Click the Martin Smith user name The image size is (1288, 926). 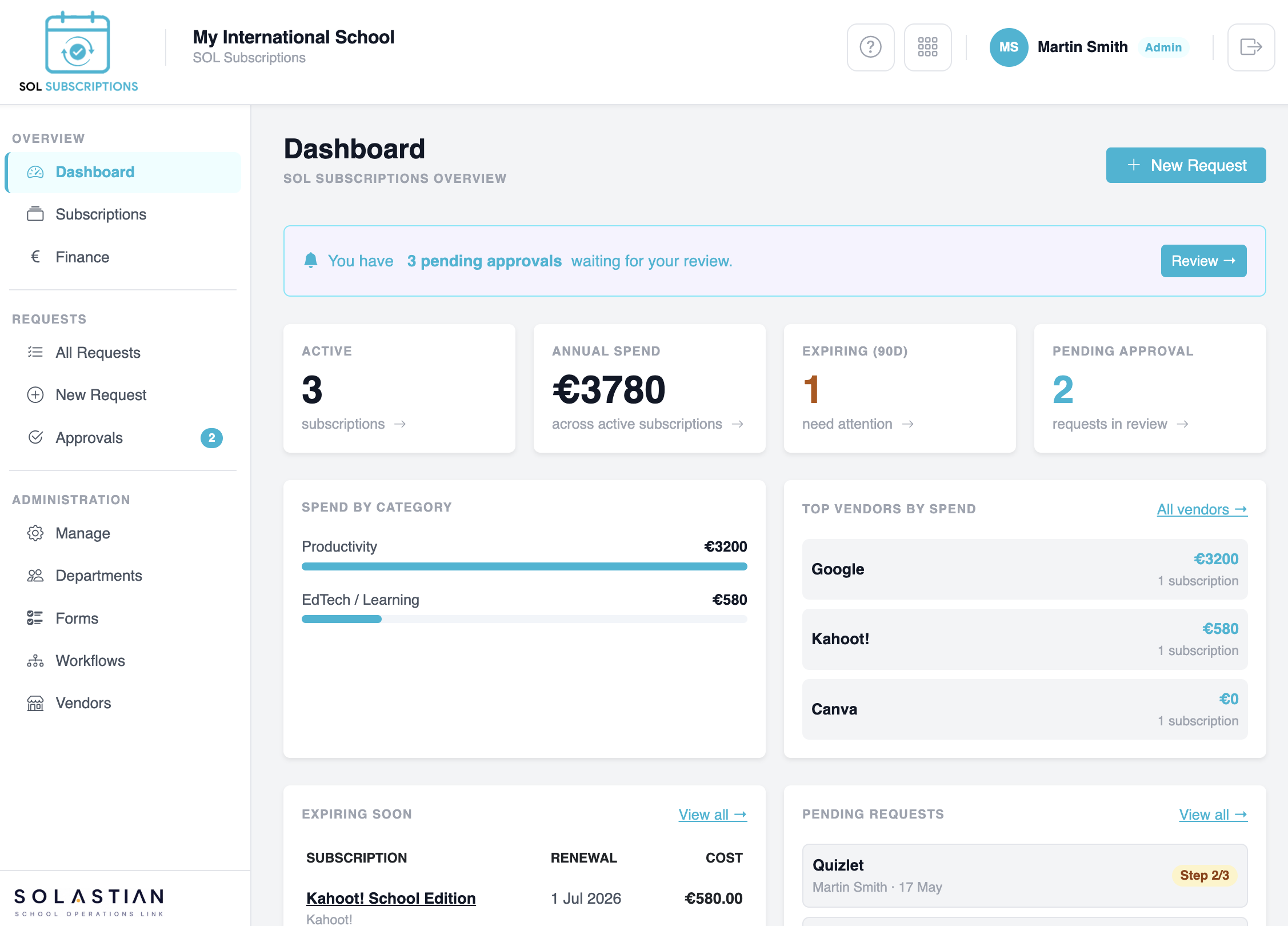click(x=1082, y=47)
